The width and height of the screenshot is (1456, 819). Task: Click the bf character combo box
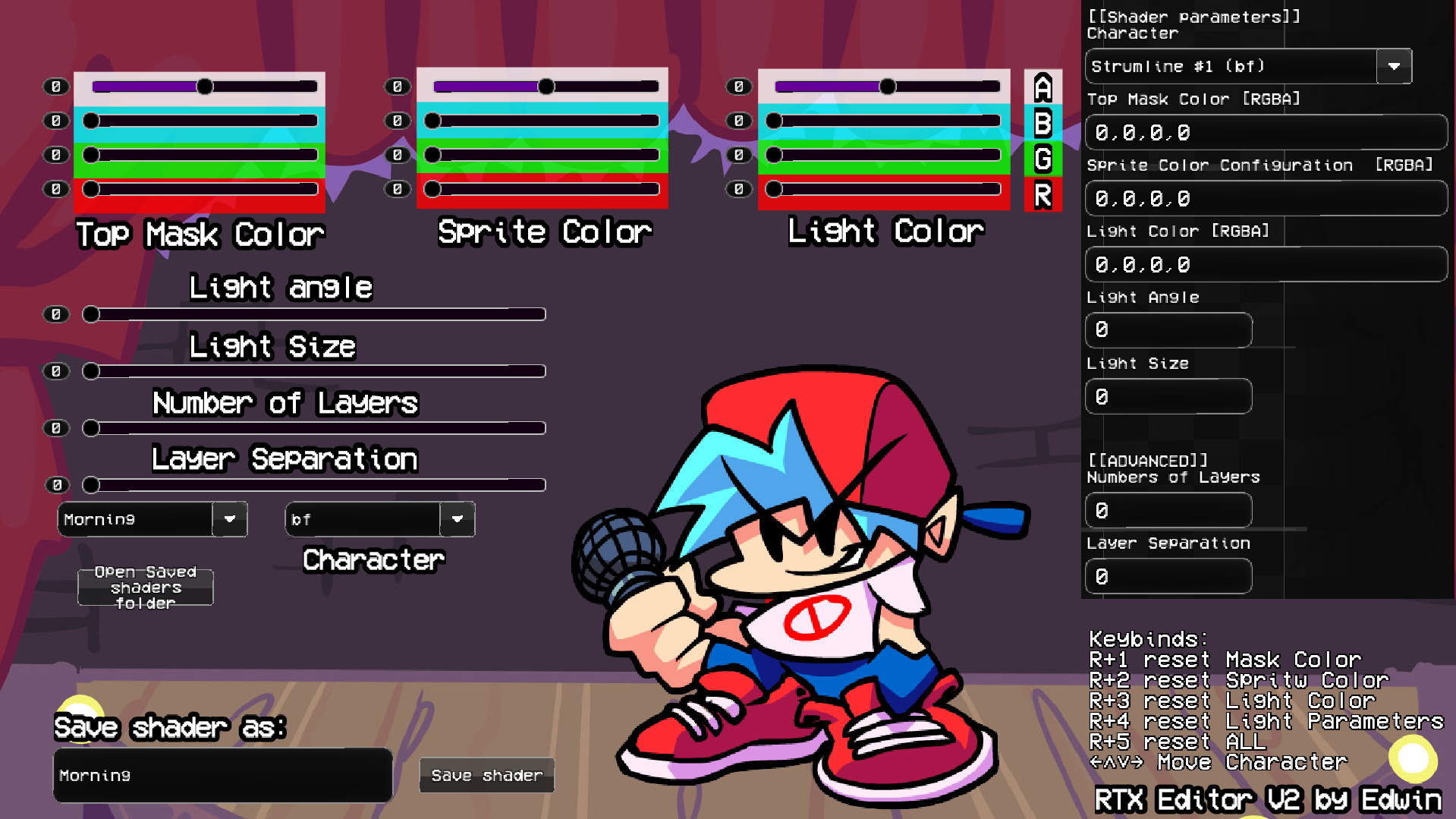380,519
